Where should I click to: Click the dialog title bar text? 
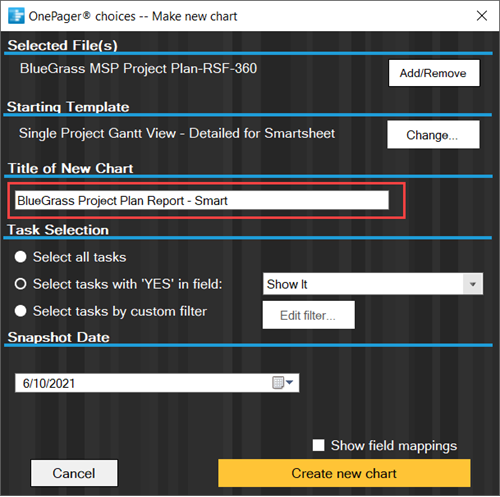133,16
